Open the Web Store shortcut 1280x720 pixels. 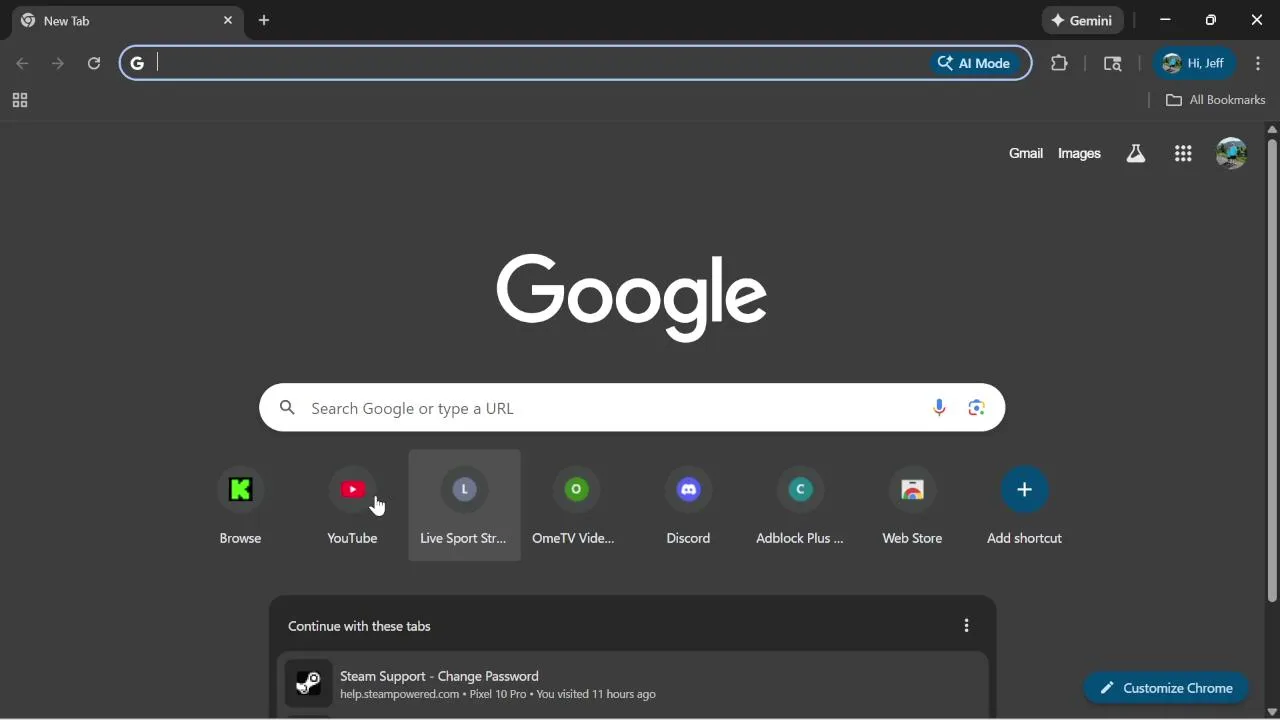pos(912,505)
